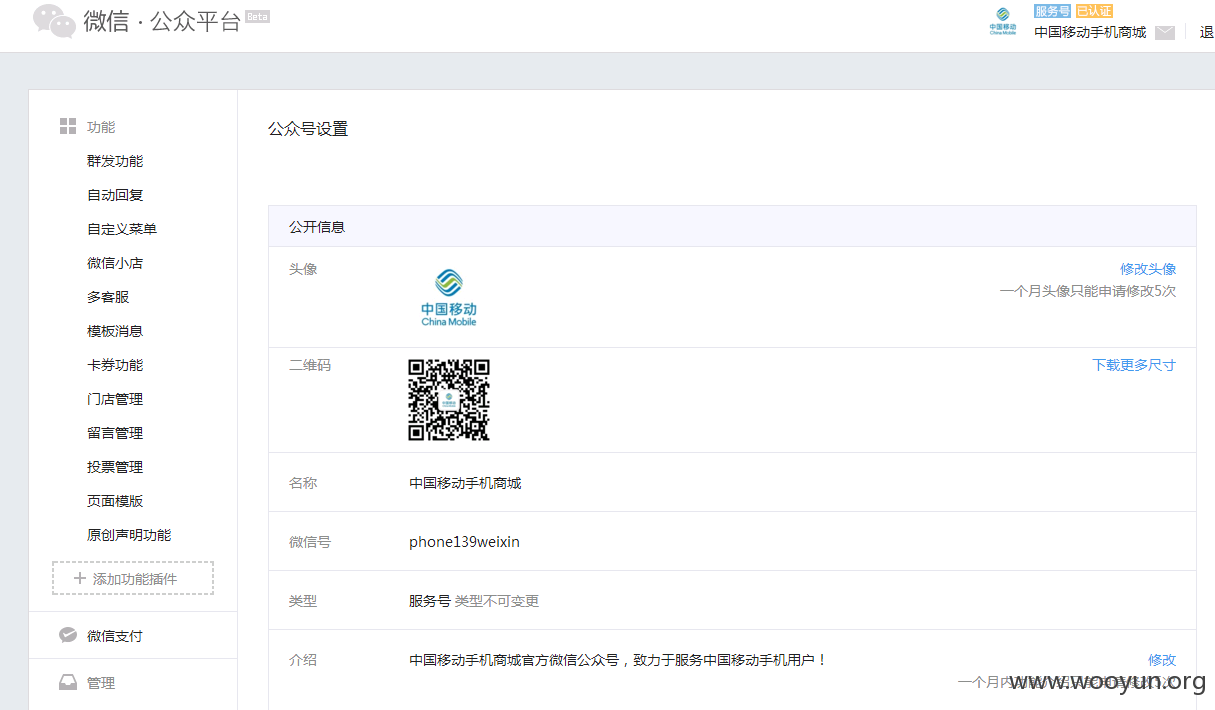
Task: Click the 微信支付 checkmark icon
Action: point(68,635)
